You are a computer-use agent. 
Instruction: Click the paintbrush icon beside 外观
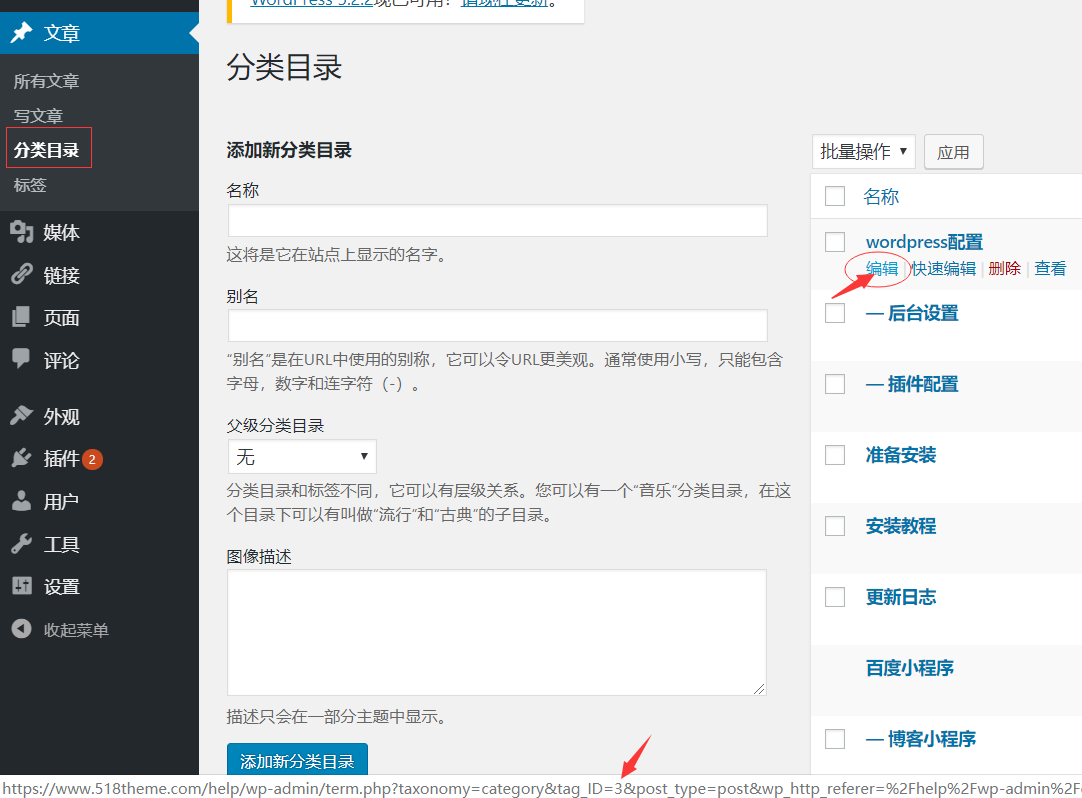(21, 416)
